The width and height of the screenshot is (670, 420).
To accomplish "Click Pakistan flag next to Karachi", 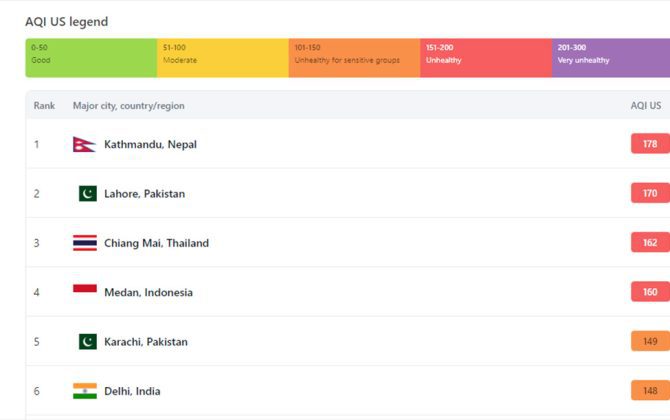I will pyautogui.click(x=87, y=342).
